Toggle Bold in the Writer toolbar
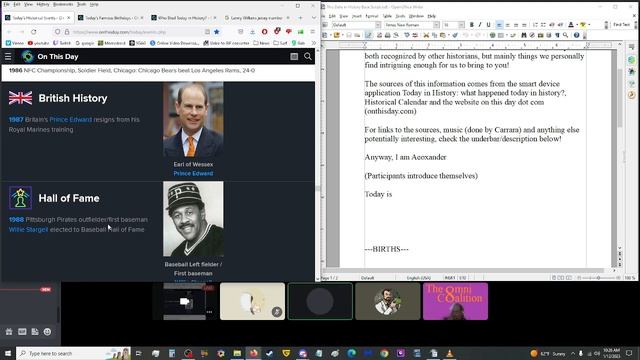Screen dimensions: 640x360 471,25
